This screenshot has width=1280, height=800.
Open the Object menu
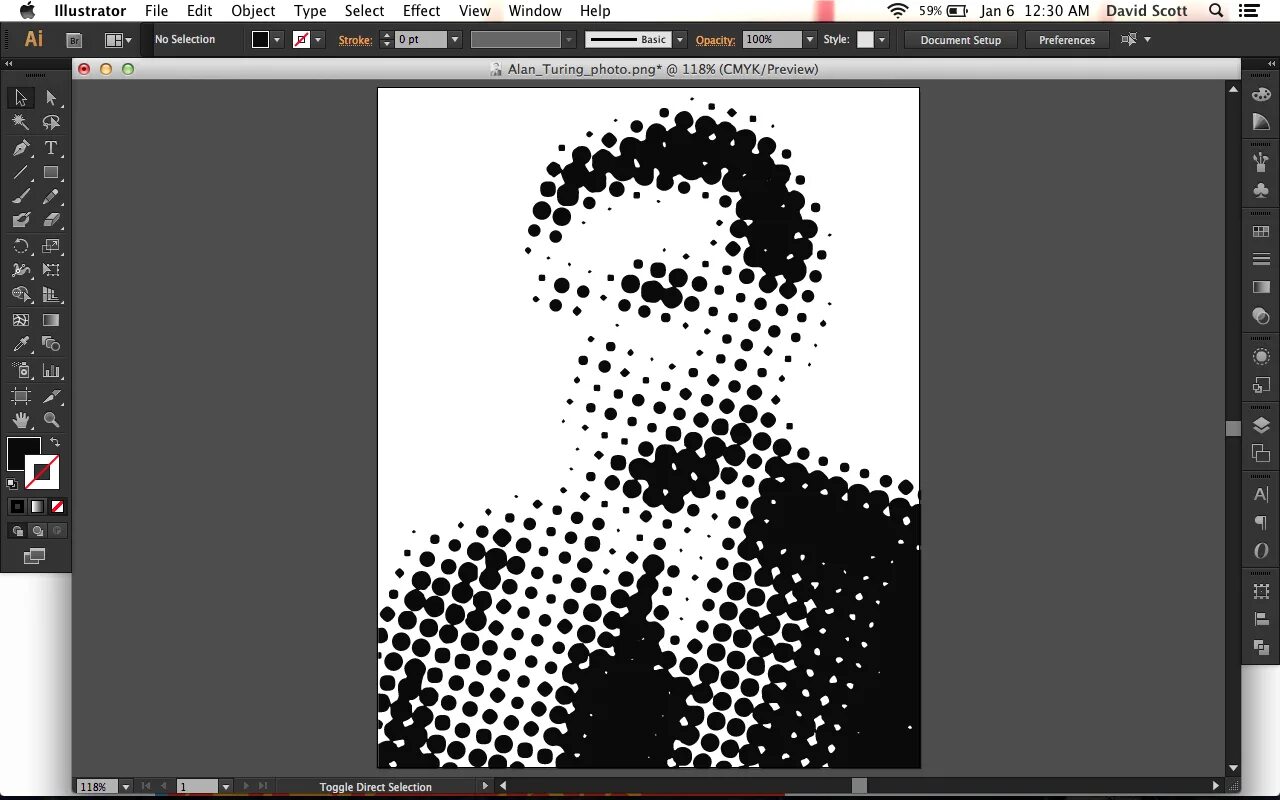click(x=253, y=11)
